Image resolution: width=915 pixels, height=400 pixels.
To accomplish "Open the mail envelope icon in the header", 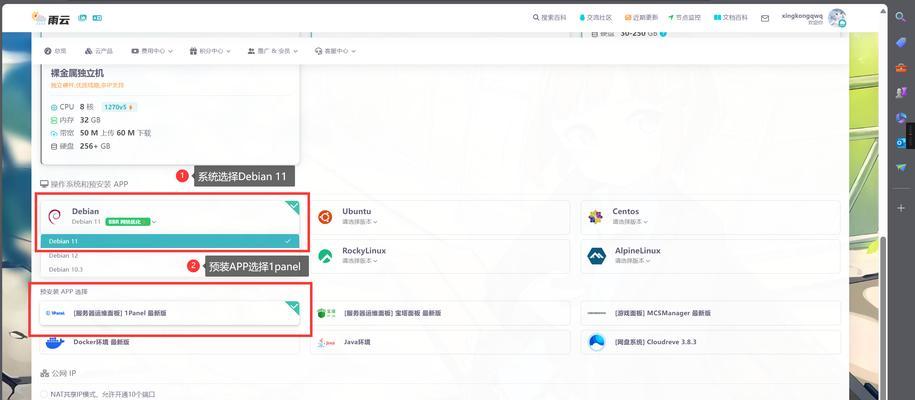I will (764, 18).
